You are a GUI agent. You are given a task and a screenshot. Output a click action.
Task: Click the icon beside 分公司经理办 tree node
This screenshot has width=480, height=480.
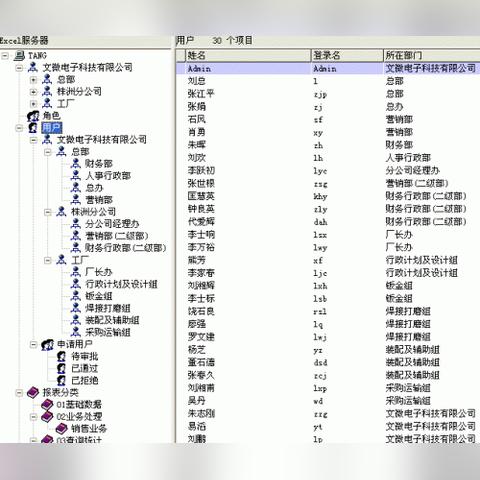click(76, 223)
